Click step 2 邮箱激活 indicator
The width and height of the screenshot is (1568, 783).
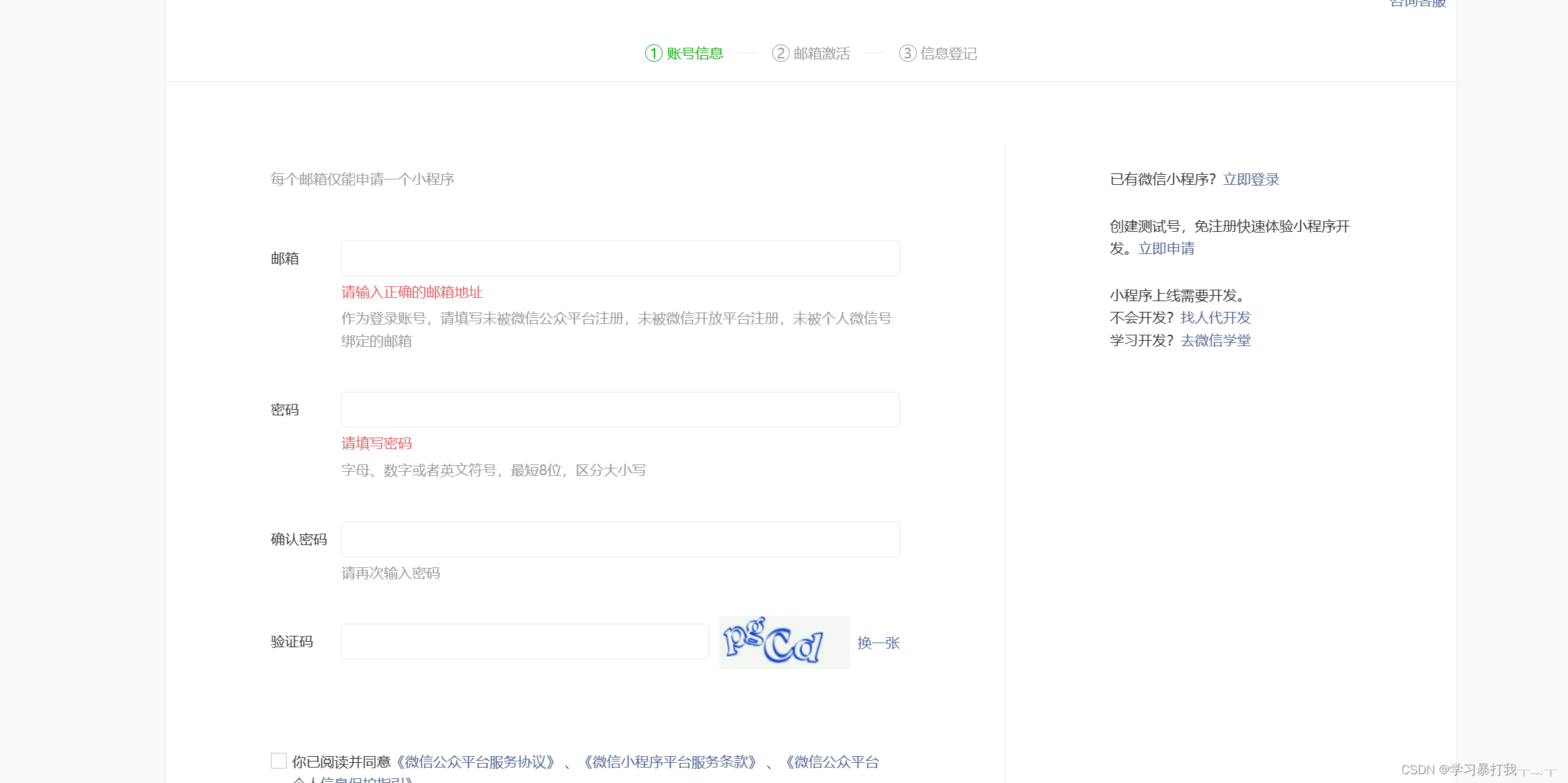coord(811,53)
